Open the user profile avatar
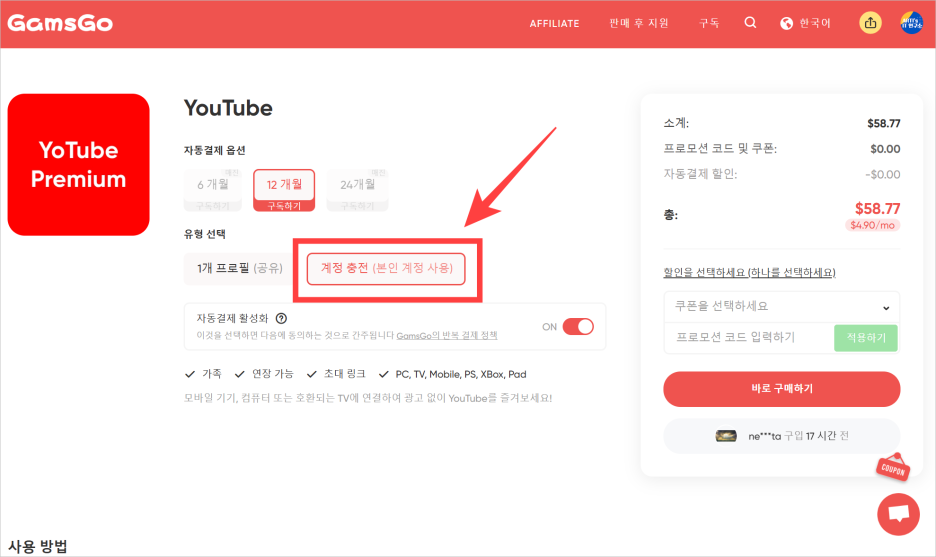Image resolution: width=936 pixels, height=557 pixels. tap(912, 23)
